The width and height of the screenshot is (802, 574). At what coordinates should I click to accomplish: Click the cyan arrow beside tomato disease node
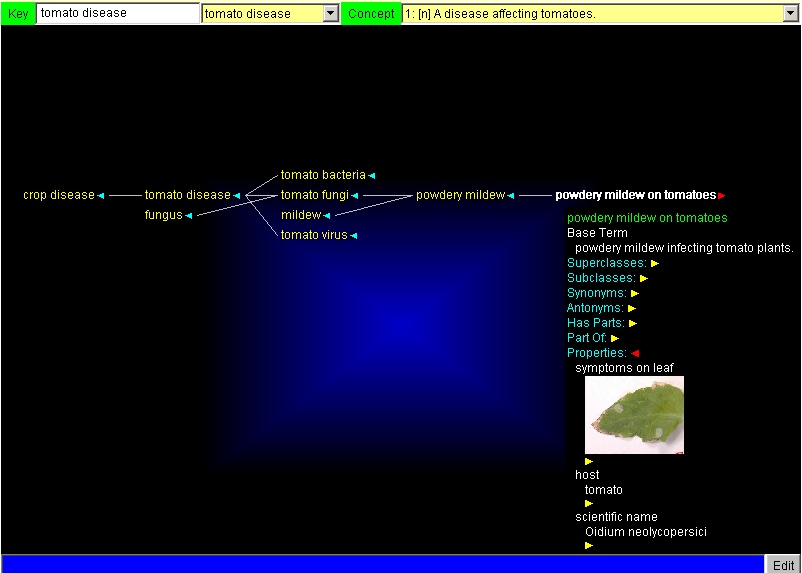click(237, 195)
